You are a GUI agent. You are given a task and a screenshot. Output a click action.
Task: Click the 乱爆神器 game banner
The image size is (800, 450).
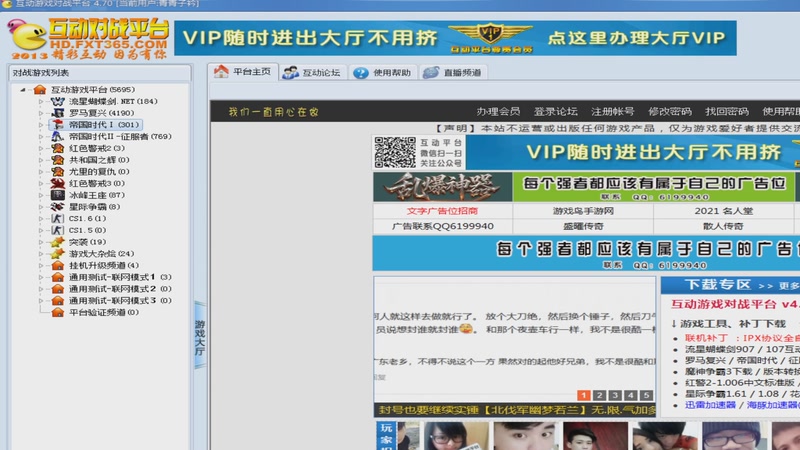coord(442,186)
